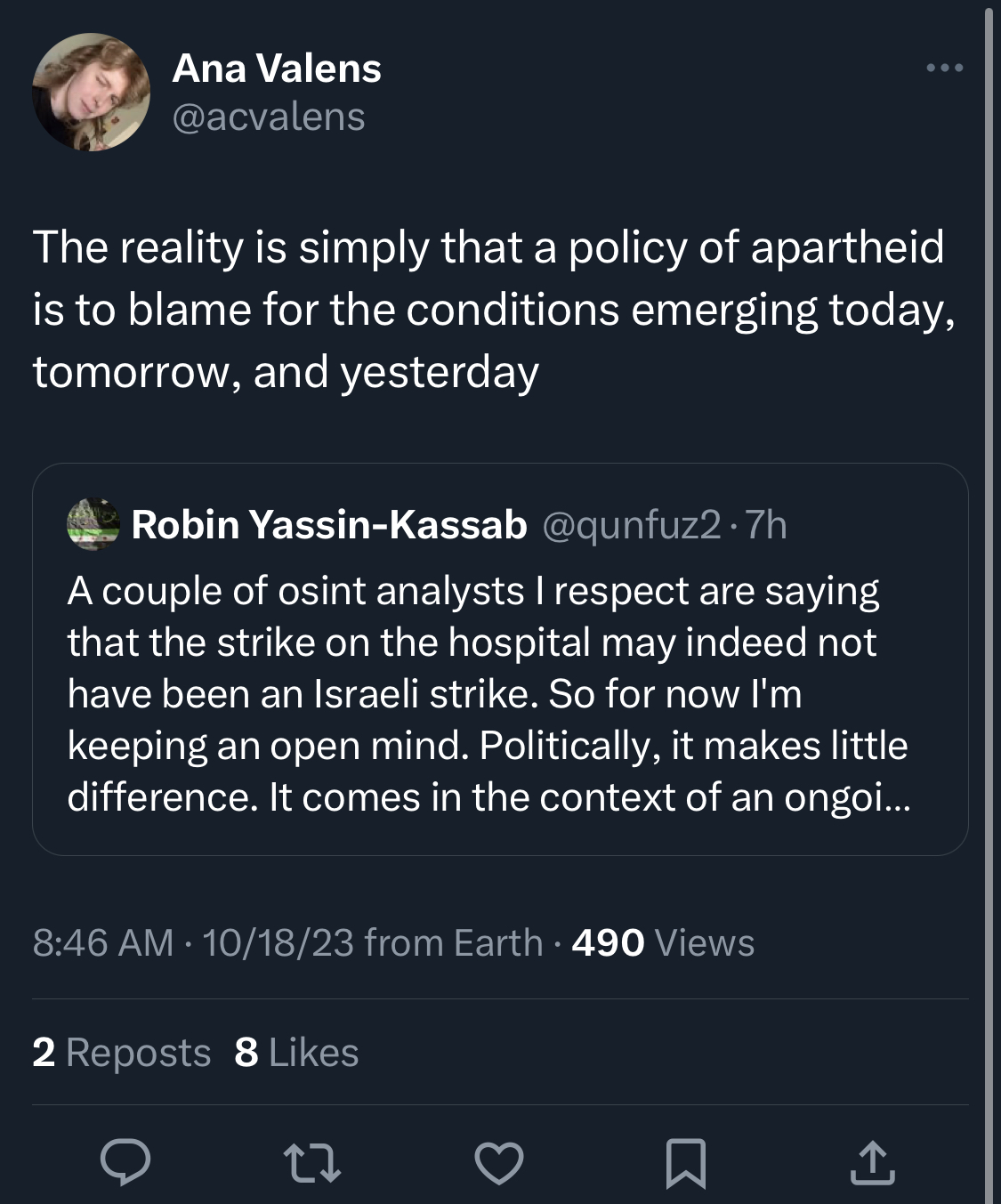
Task: Like the post with the heart icon
Action: (498, 1162)
